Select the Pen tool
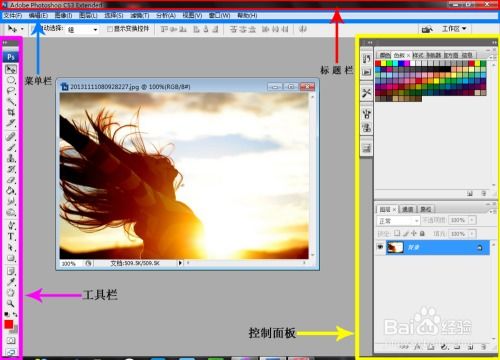The height and width of the screenshot is (360, 500). coord(11,226)
